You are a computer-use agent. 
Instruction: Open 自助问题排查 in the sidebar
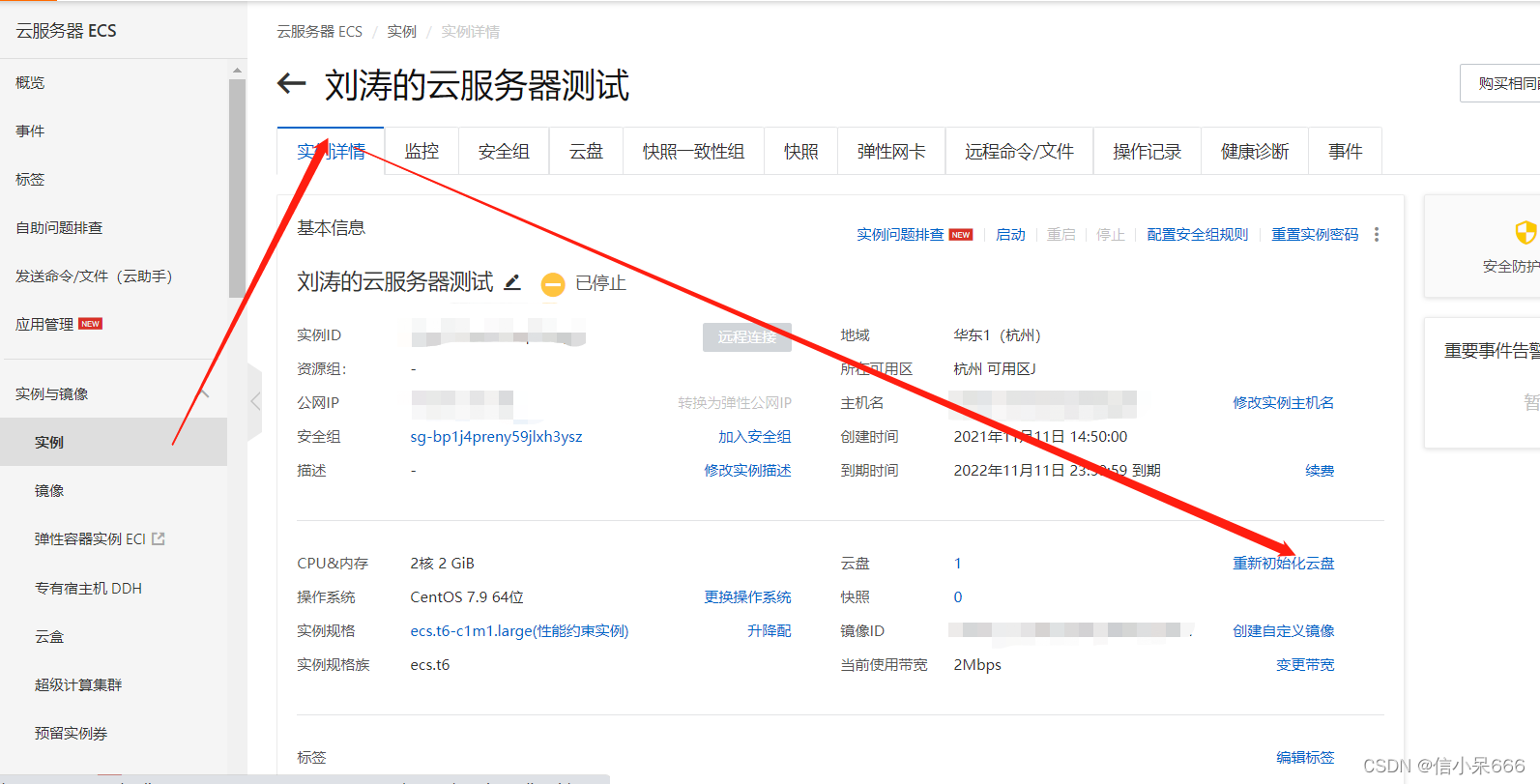tap(59, 228)
